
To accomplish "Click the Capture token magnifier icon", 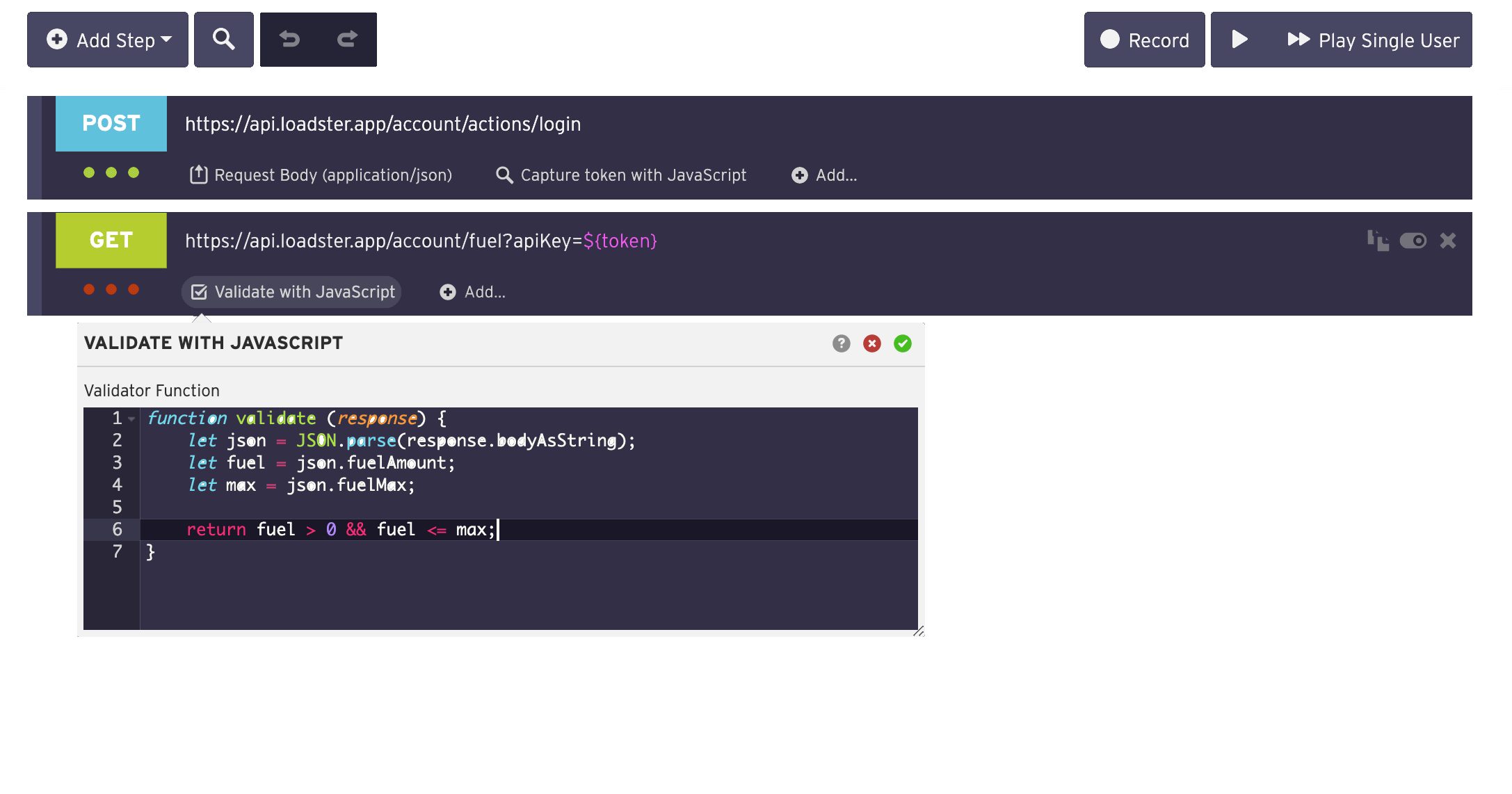I will (504, 175).
